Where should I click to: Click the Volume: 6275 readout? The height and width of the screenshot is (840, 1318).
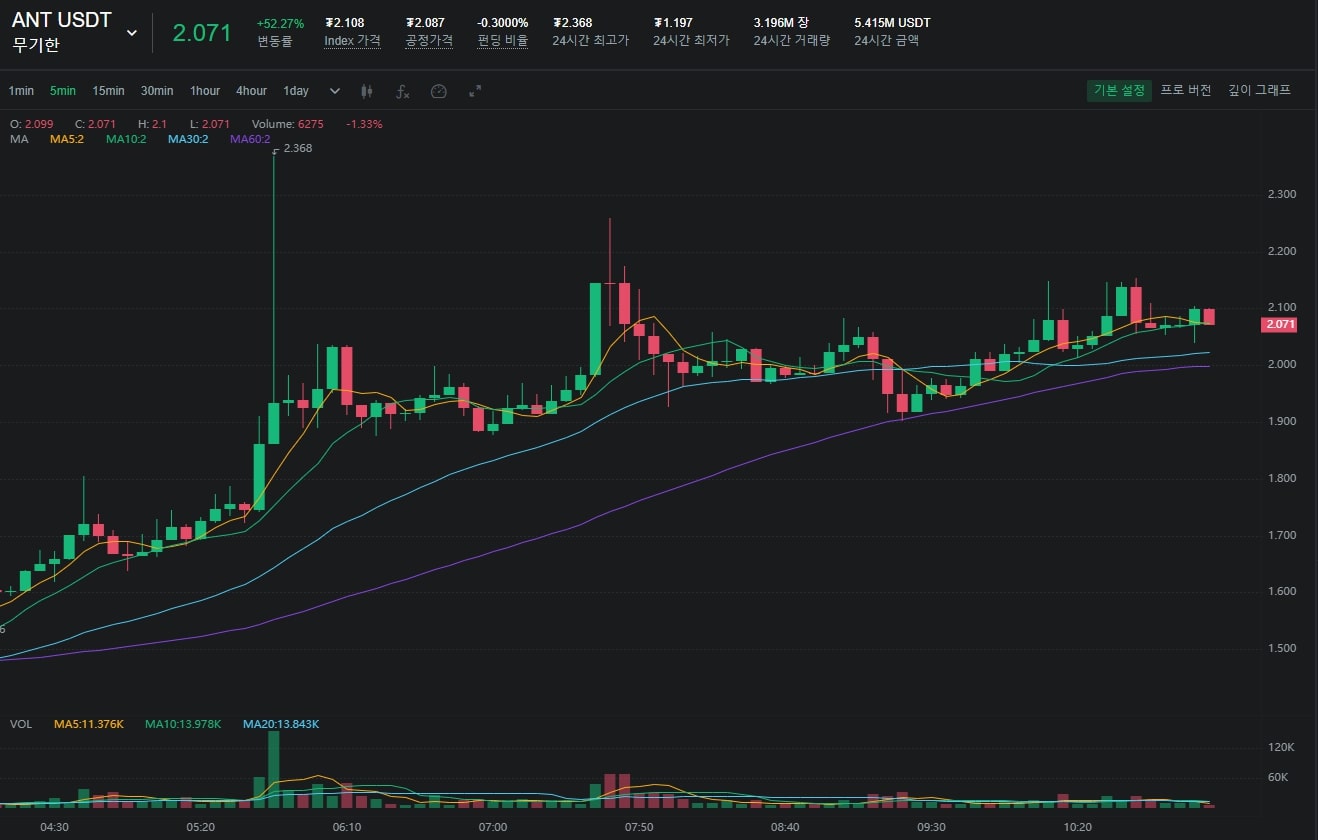coord(287,124)
